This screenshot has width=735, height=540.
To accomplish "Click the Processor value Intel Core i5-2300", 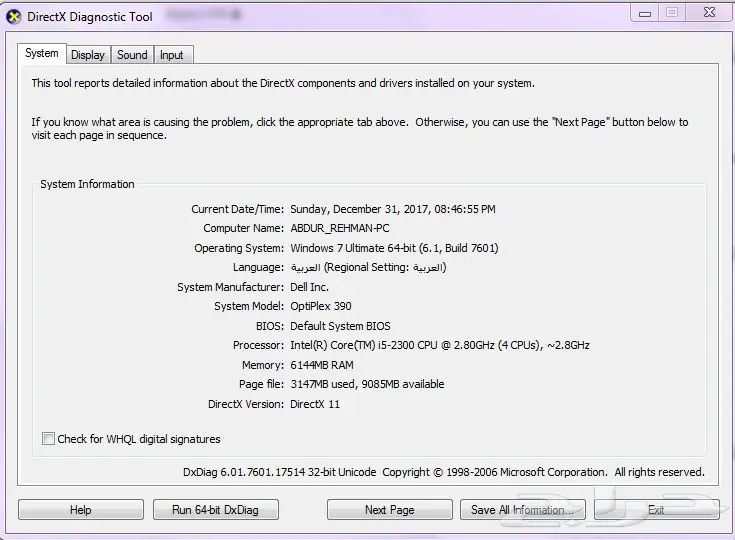I will pos(439,345).
